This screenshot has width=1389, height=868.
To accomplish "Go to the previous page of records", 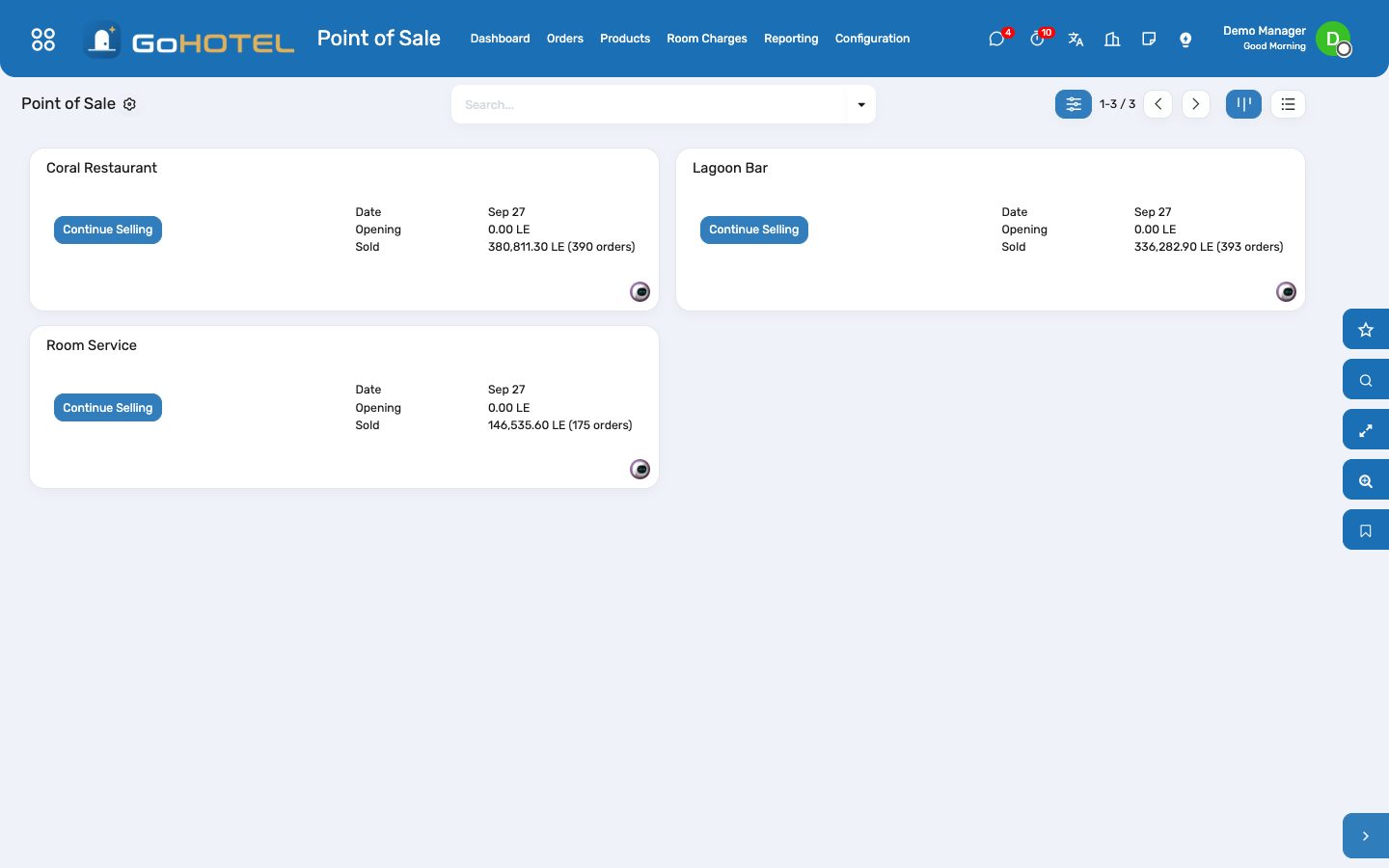I will tap(1158, 104).
